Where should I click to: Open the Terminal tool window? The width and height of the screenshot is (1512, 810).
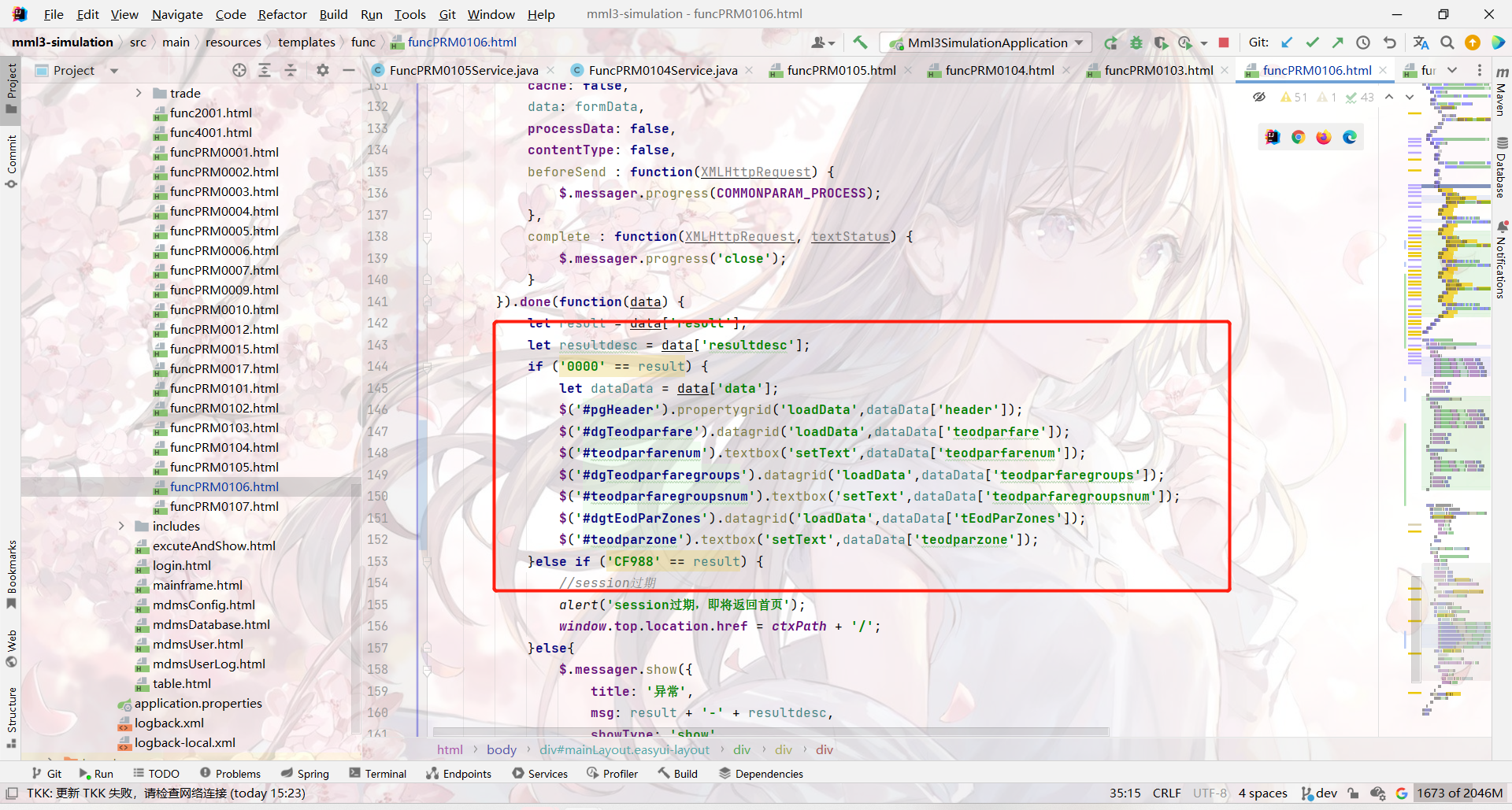(x=377, y=774)
